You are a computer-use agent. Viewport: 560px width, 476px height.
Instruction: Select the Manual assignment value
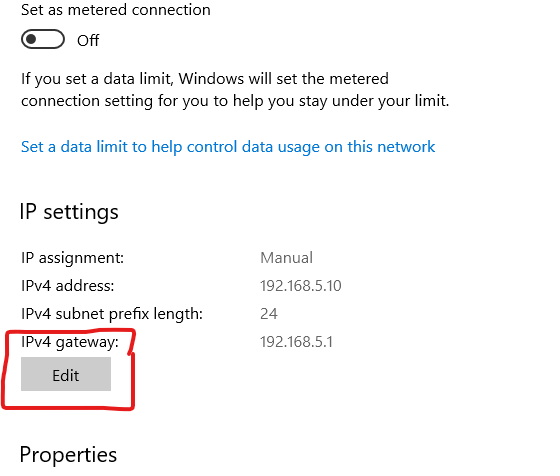click(x=286, y=258)
